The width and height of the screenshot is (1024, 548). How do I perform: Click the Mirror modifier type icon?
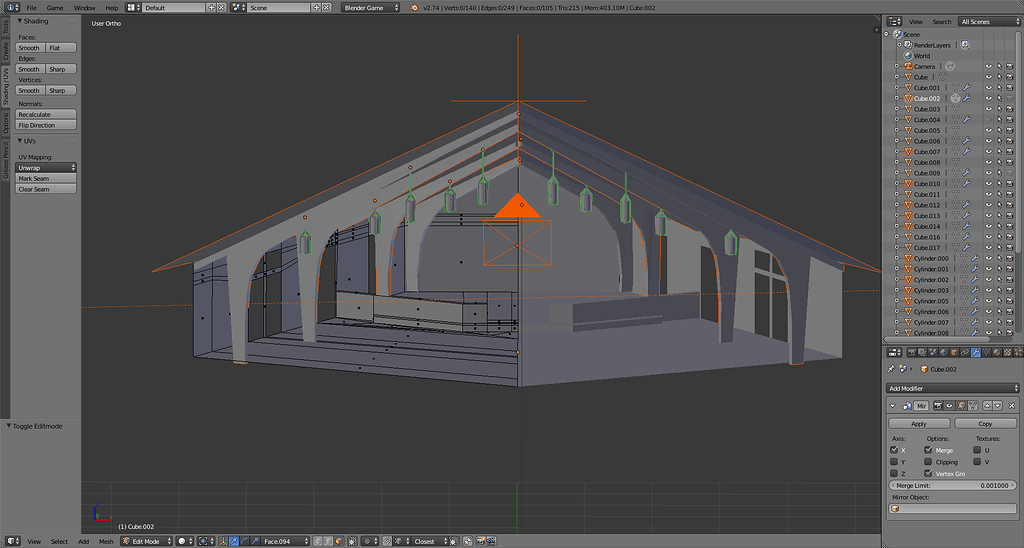907,406
